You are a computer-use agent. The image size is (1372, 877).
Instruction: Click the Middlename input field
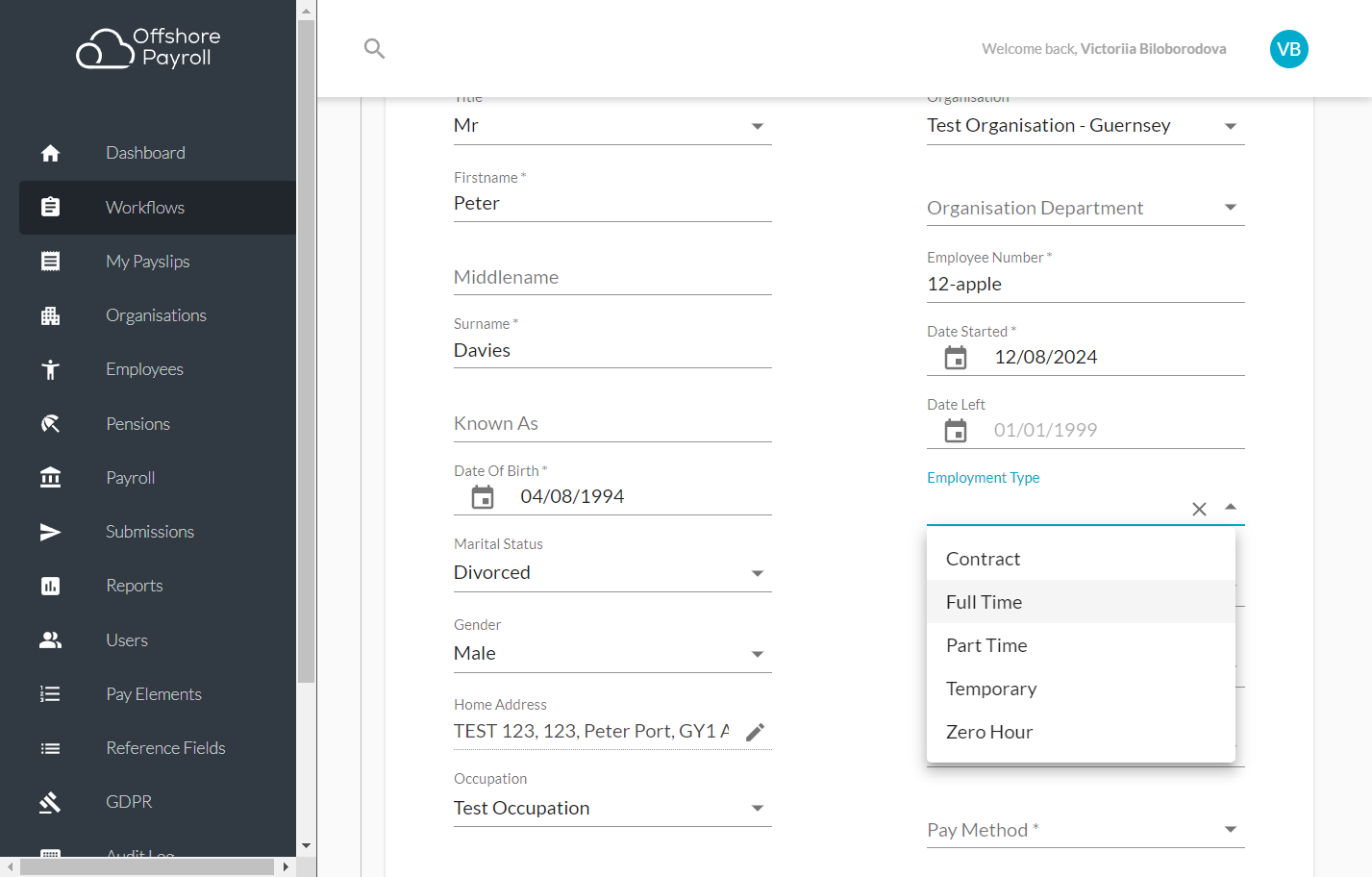point(612,277)
